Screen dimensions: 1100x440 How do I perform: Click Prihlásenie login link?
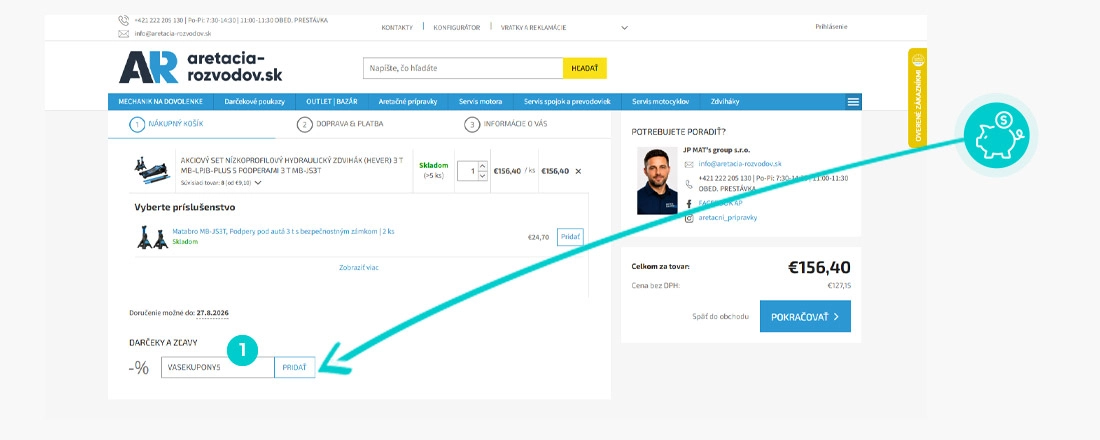831,27
